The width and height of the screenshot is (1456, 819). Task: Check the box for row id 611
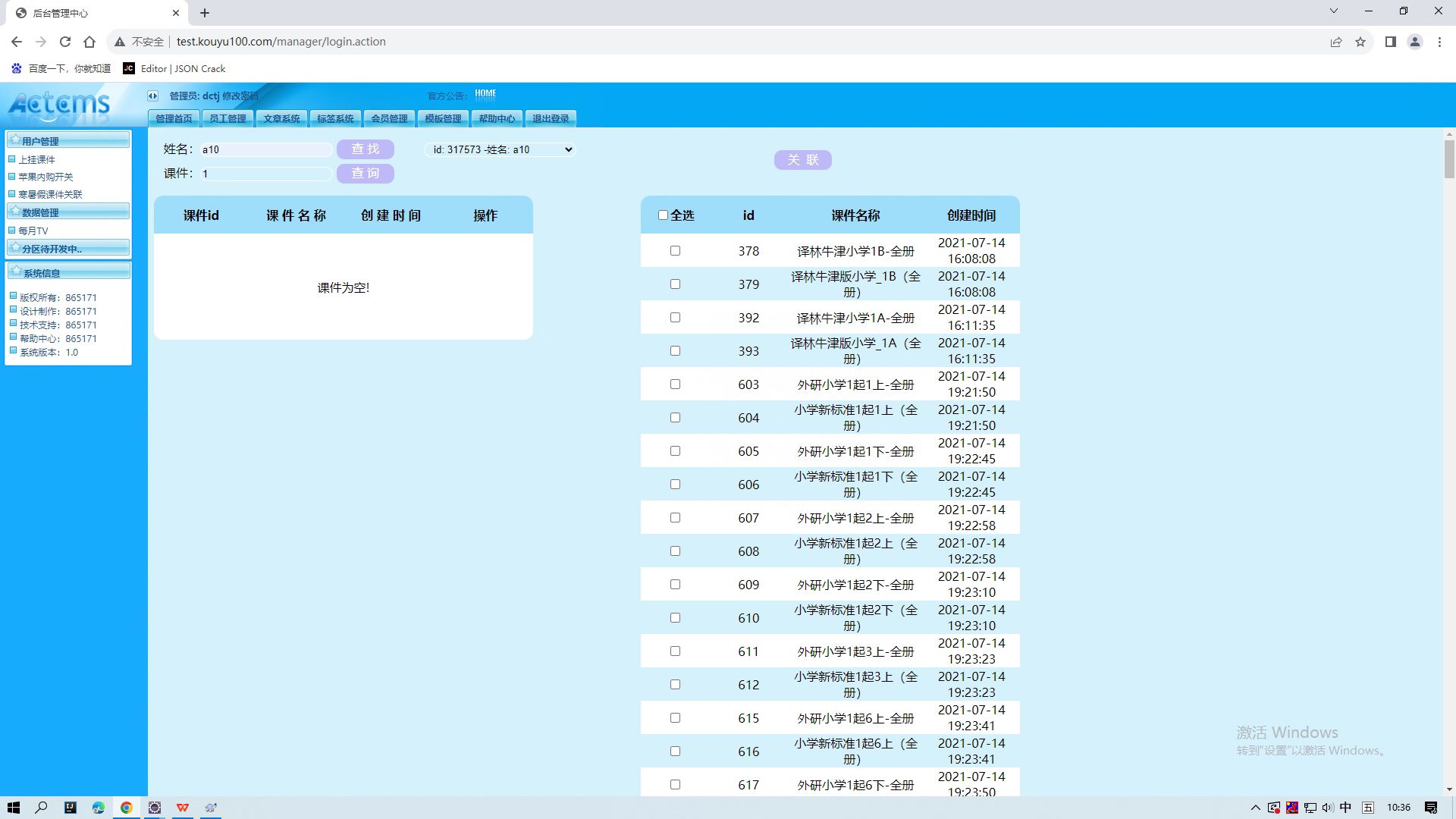(x=675, y=651)
